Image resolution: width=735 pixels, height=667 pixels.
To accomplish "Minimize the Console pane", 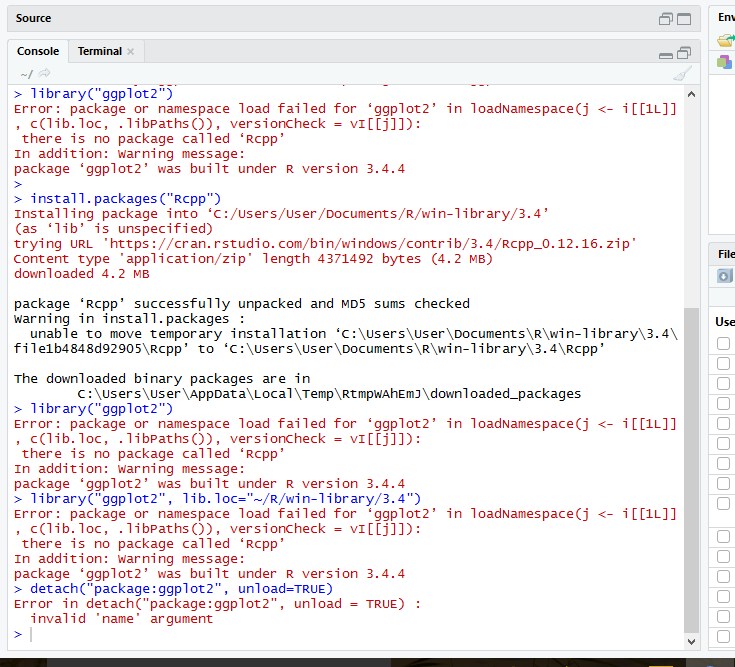I will [x=666, y=55].
